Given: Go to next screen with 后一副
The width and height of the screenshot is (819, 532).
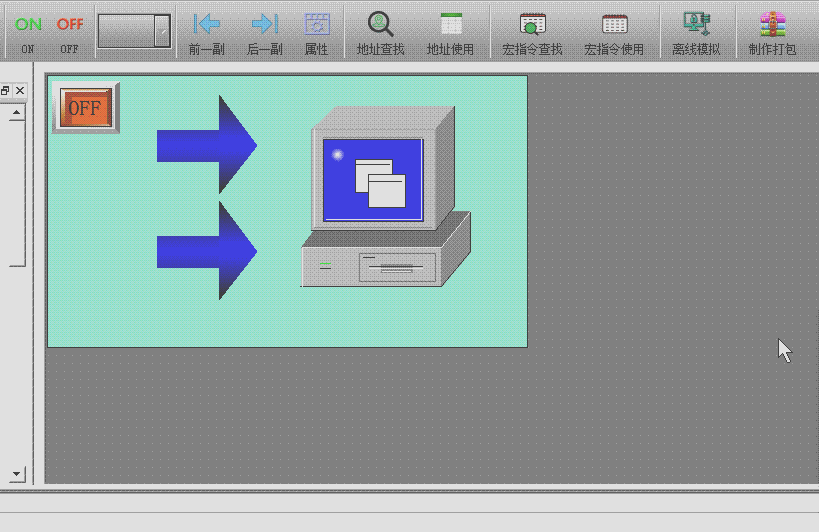Looking at the screenshot, I should click(264, 31).
